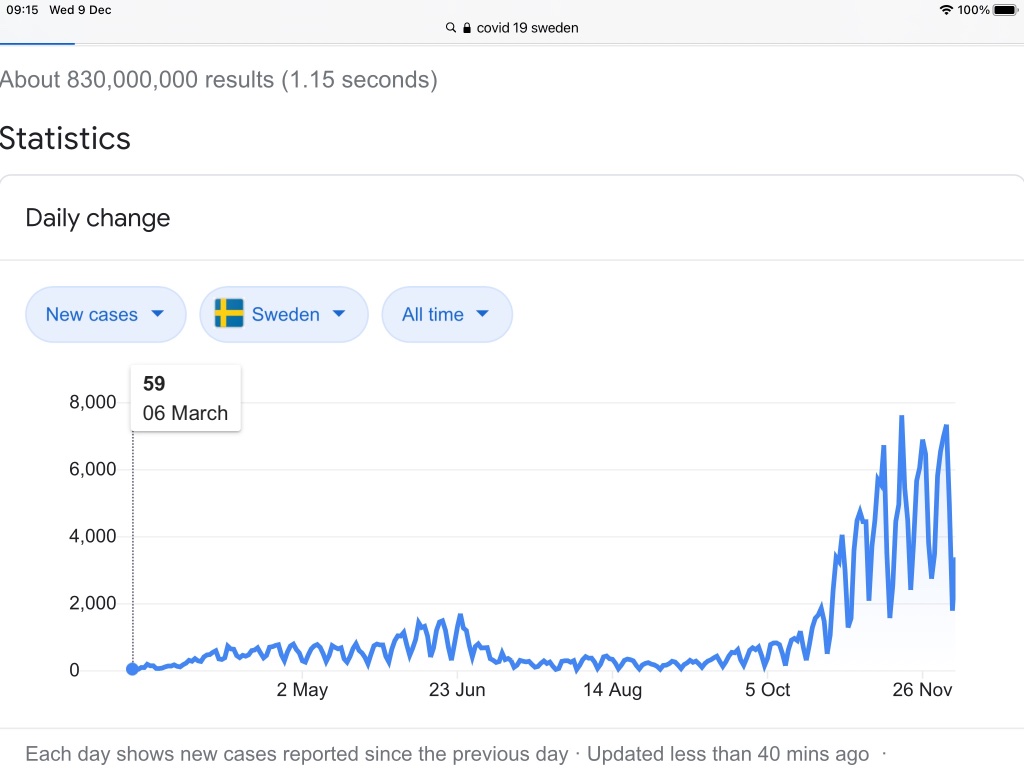Tap the clock time in status bar
Image resolution: width=1024 pixels, height=768 pixels.
pos(22,10)
